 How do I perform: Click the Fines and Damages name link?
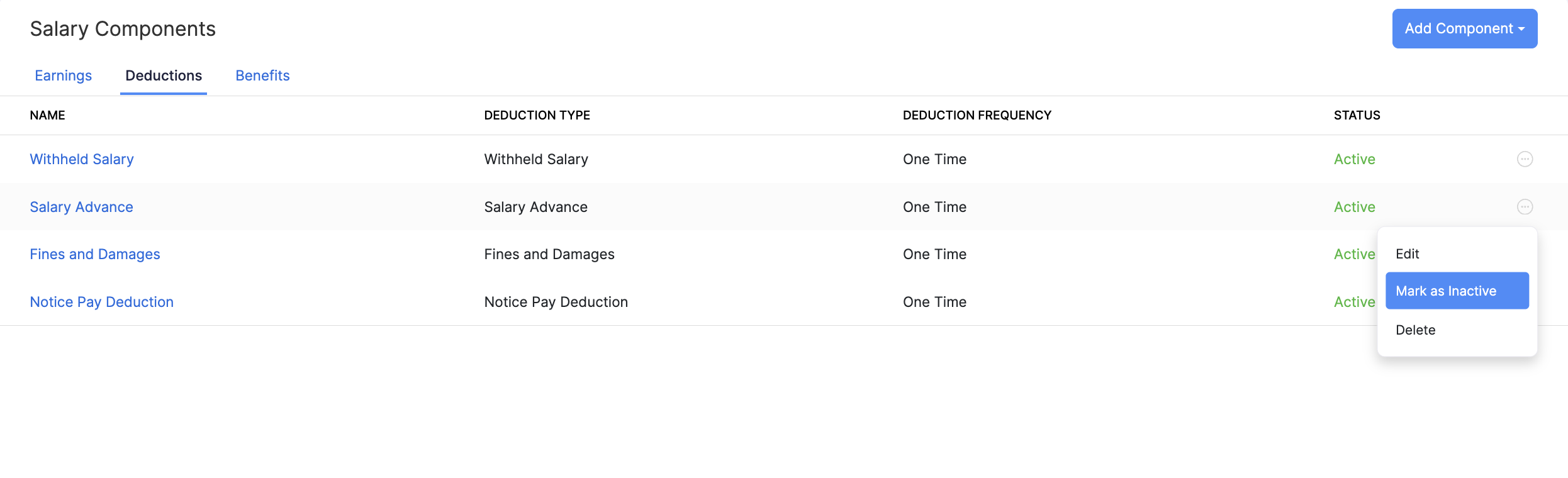[x=95, y=254]
